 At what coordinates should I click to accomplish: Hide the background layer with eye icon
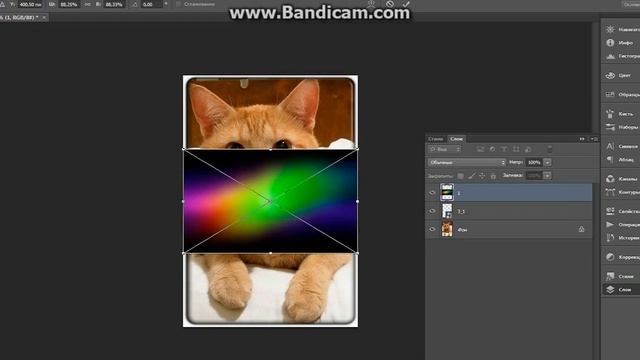(x=432, y=229)
